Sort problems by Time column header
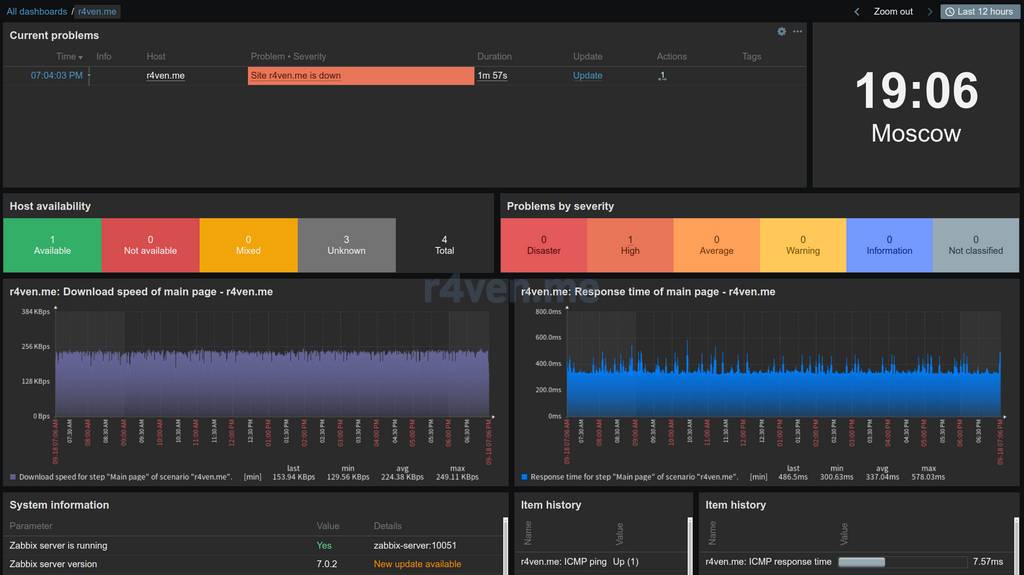Screen dimensions: 1024x575 67,57
